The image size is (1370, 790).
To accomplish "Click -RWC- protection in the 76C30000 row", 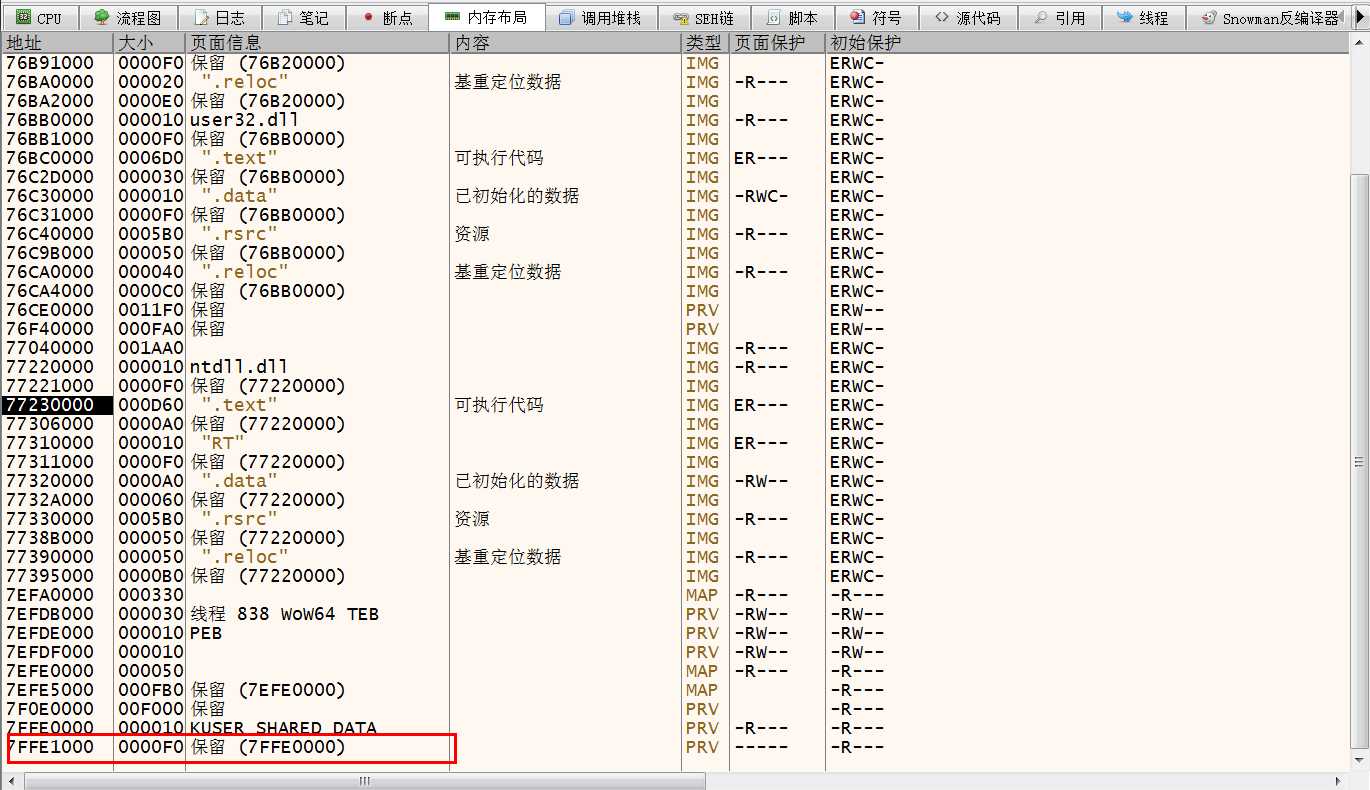I will coord(761,196).
